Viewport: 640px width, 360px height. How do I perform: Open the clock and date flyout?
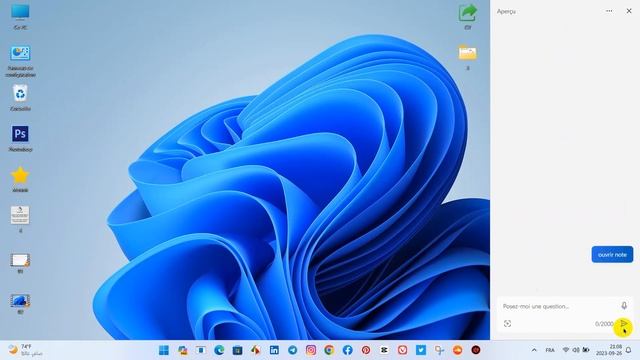[x=609, y=350]
